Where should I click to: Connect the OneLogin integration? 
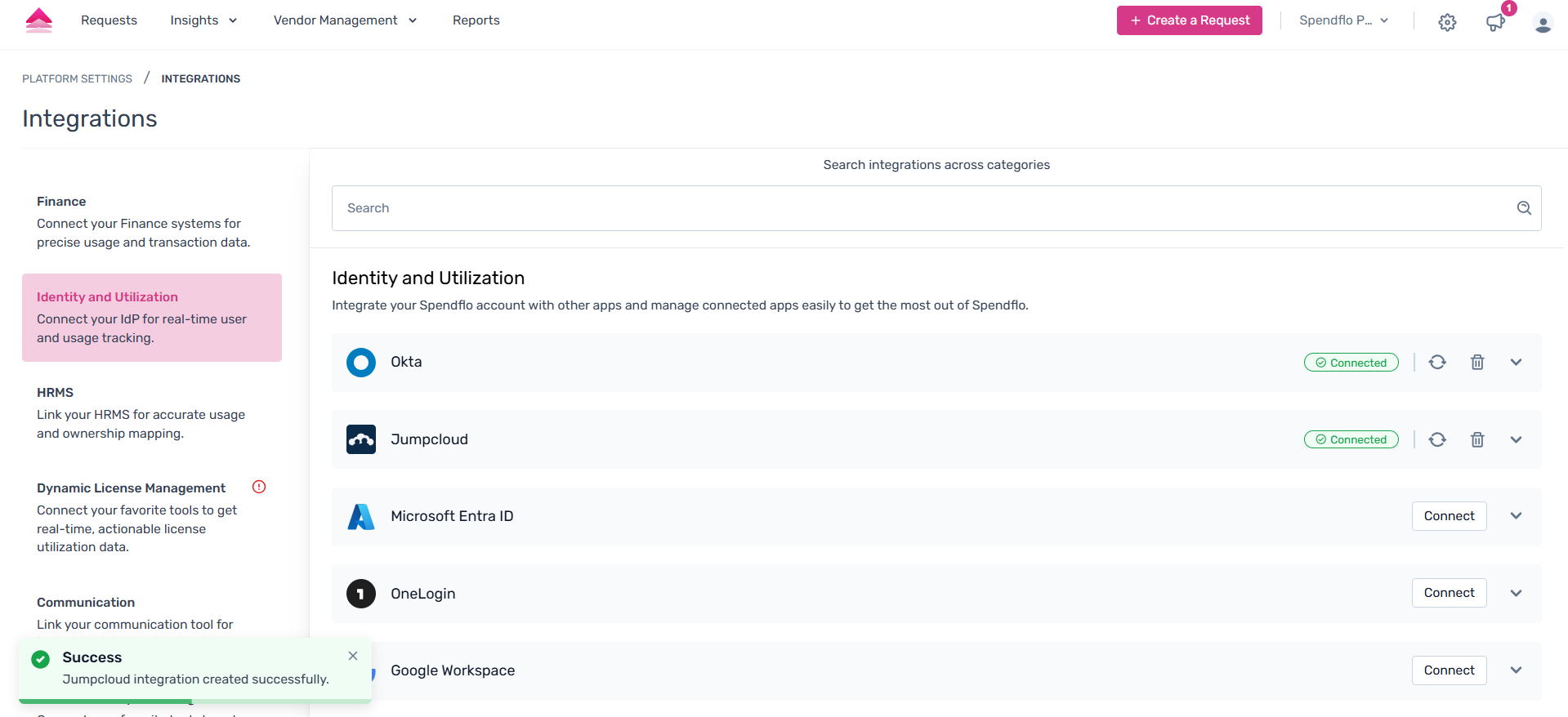point(1449,593)
